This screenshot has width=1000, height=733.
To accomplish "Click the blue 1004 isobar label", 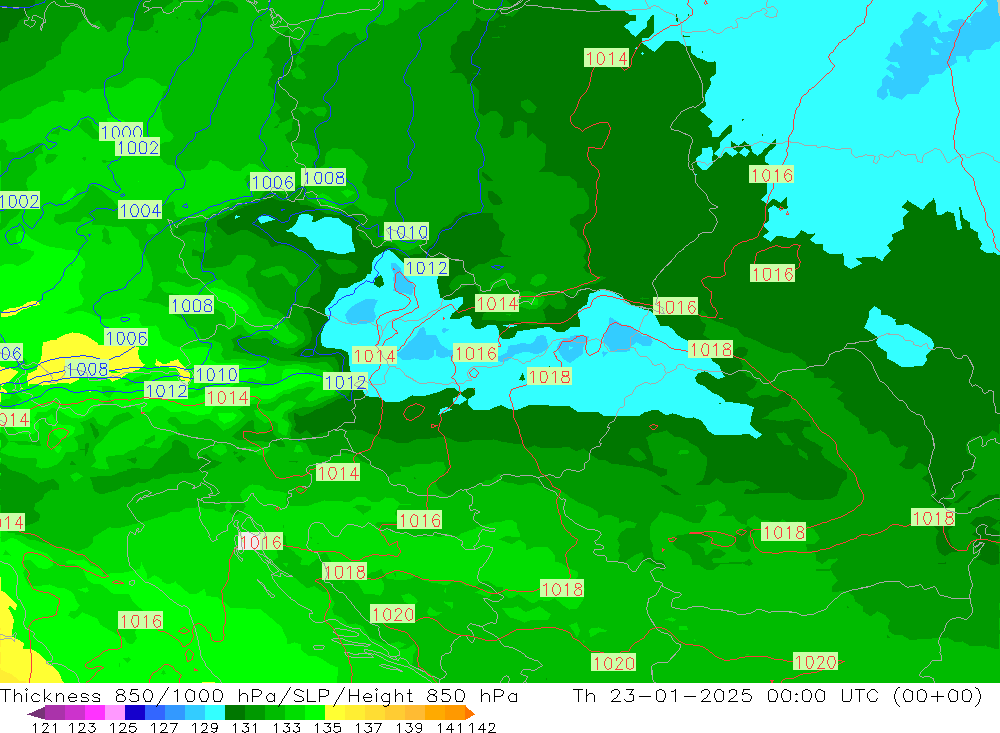I will [x=140, y=210].
